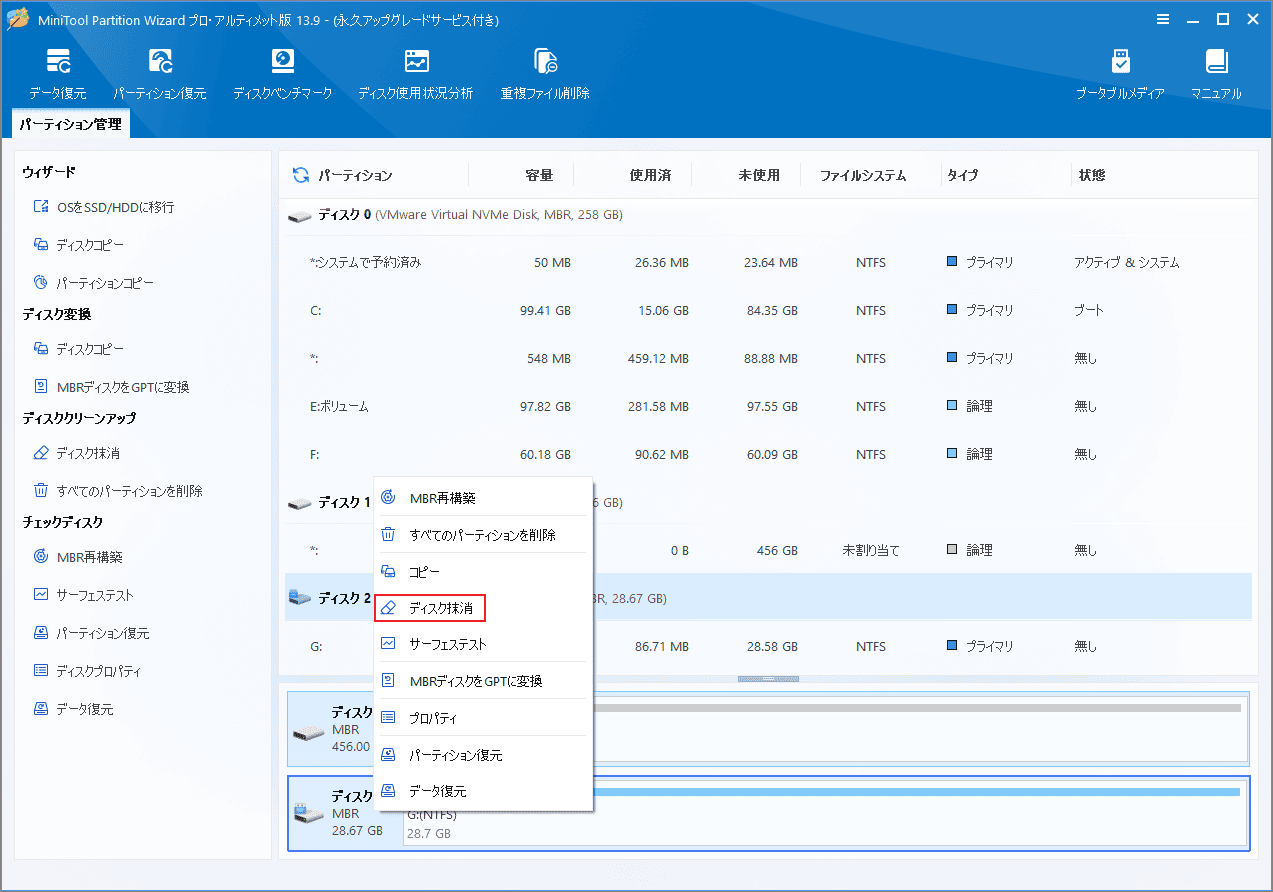This screenshot has width=1273, height=892.
Task: Click ディスクプロパティ in the sidebar
Action: click(x=87, y=671)
